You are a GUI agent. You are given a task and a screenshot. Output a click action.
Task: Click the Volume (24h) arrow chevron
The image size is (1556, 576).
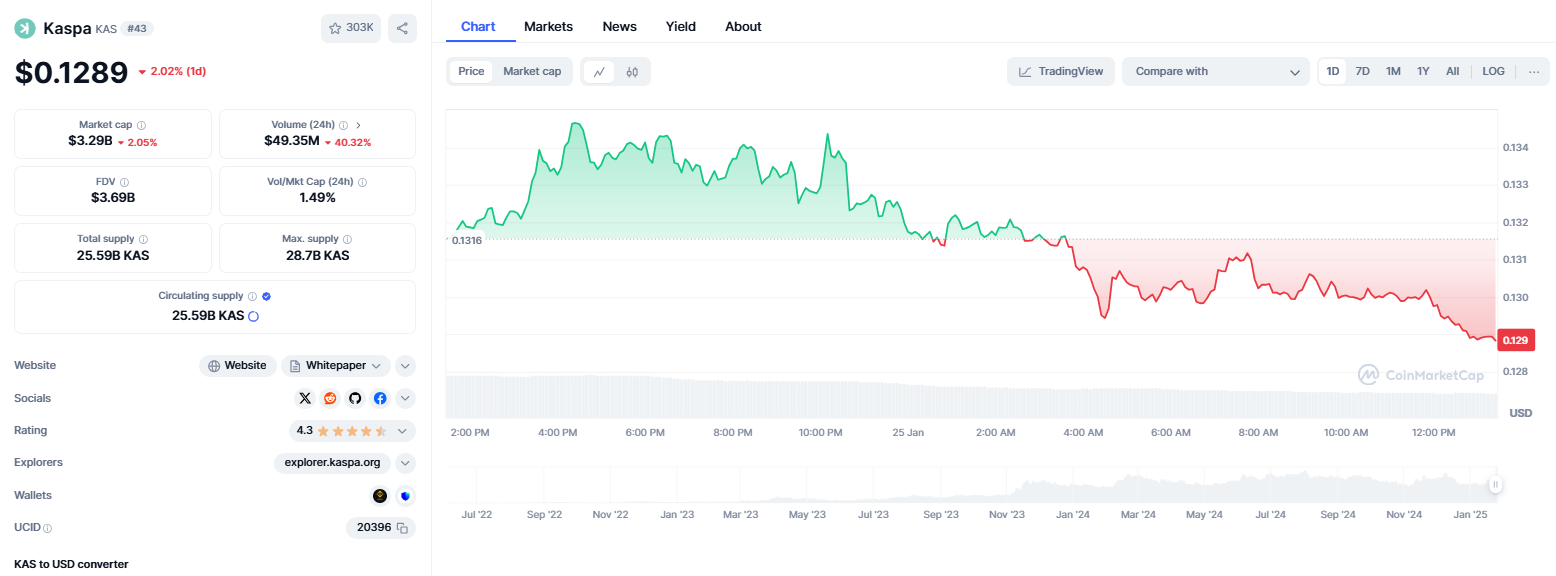point(358,125)
